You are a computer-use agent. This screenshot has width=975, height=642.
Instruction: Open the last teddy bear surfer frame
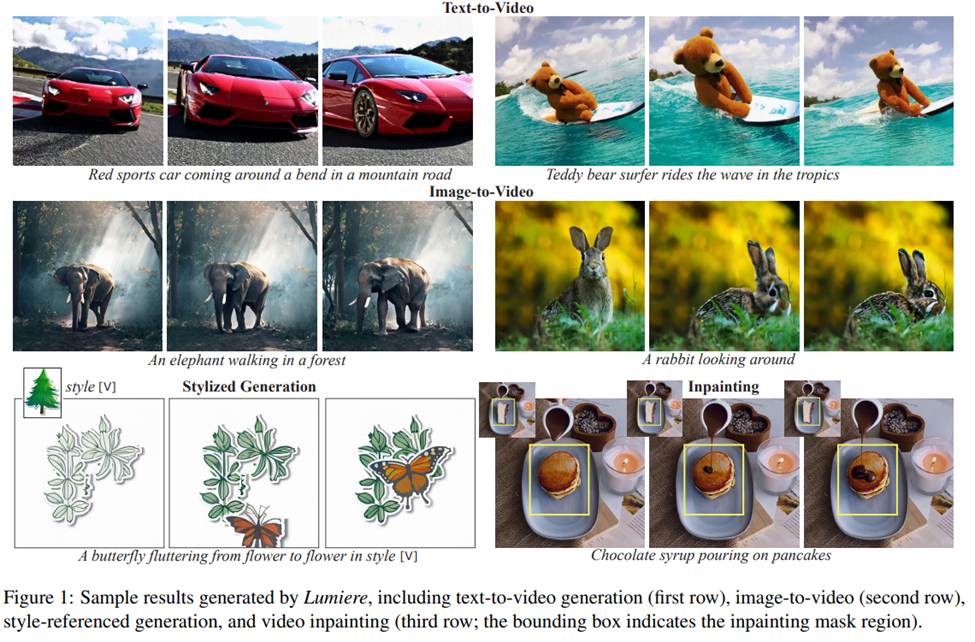click(x=879, y=91)
